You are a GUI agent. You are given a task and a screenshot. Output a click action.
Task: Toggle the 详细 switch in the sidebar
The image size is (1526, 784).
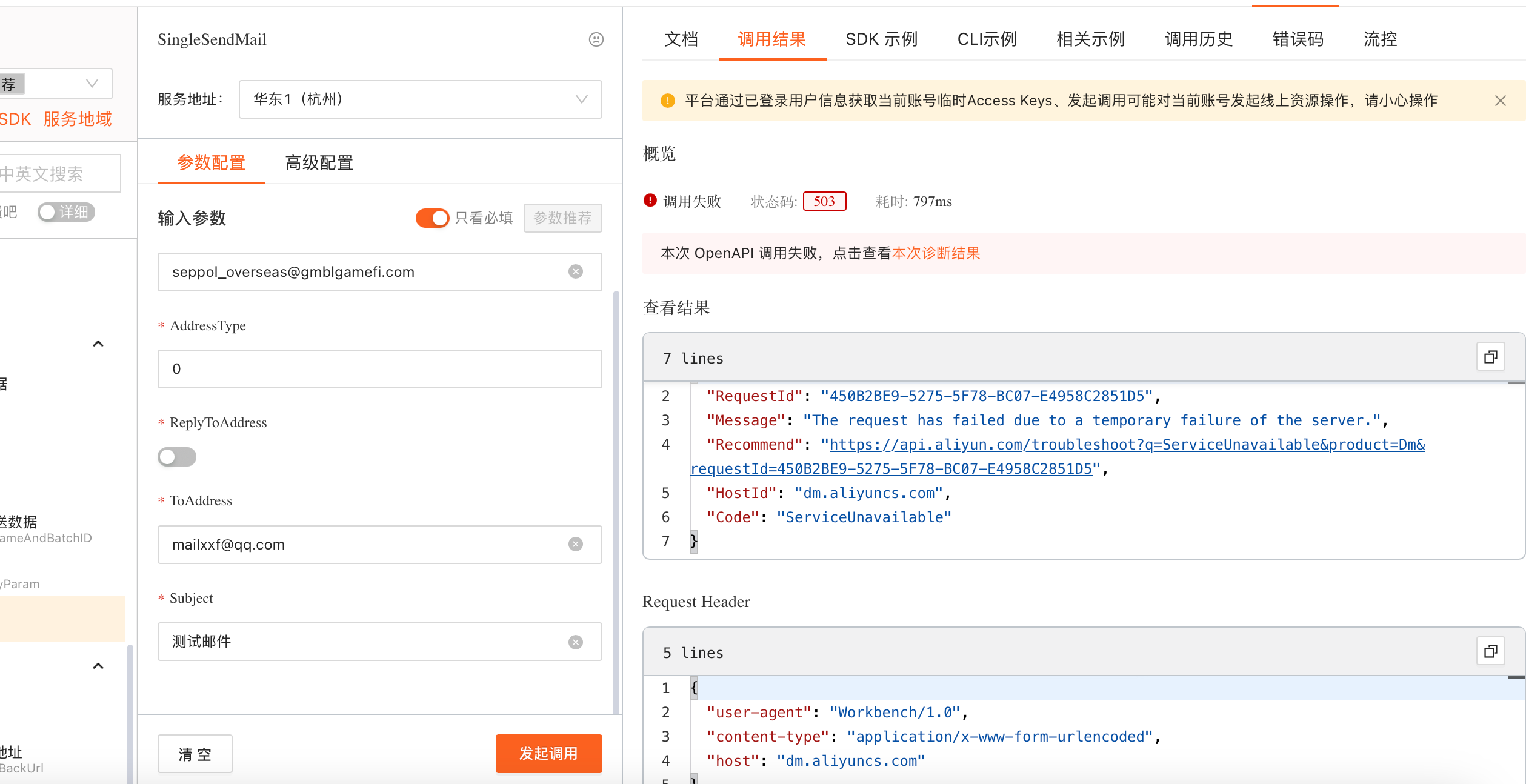click(x=65, y=212)
